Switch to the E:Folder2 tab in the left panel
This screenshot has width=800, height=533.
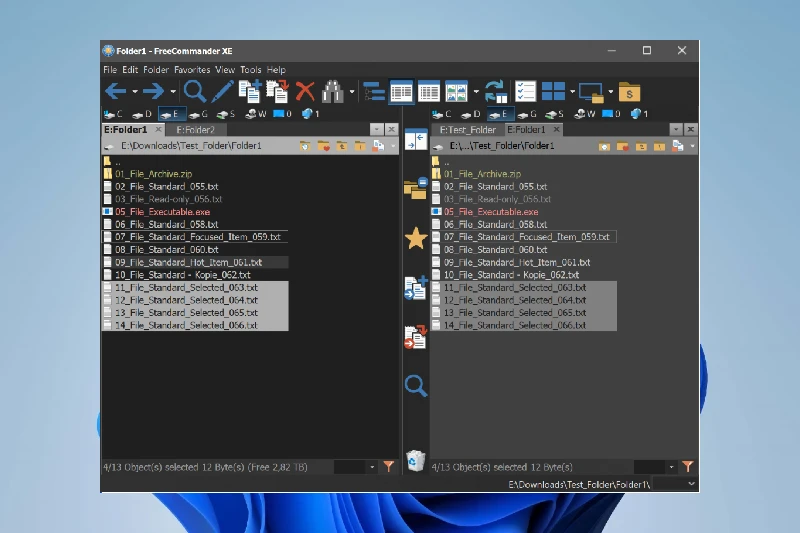(x=195, y=130)
